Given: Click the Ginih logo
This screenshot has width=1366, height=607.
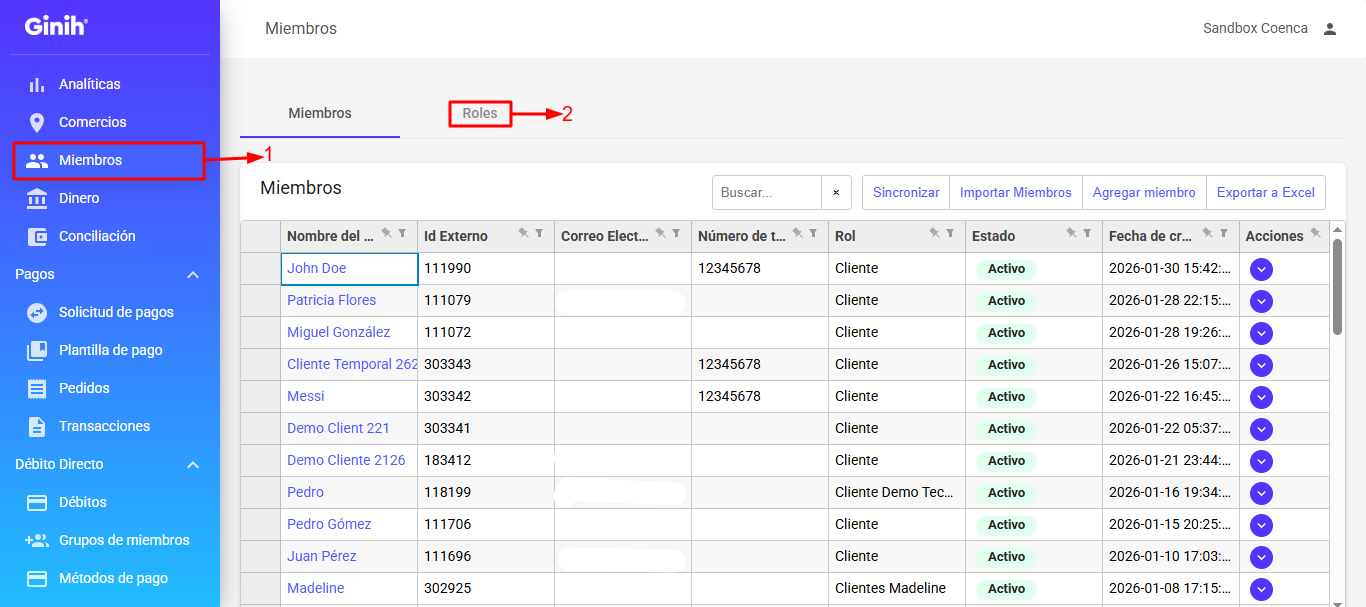Looking at the screenshot, I should coord(56,27).
